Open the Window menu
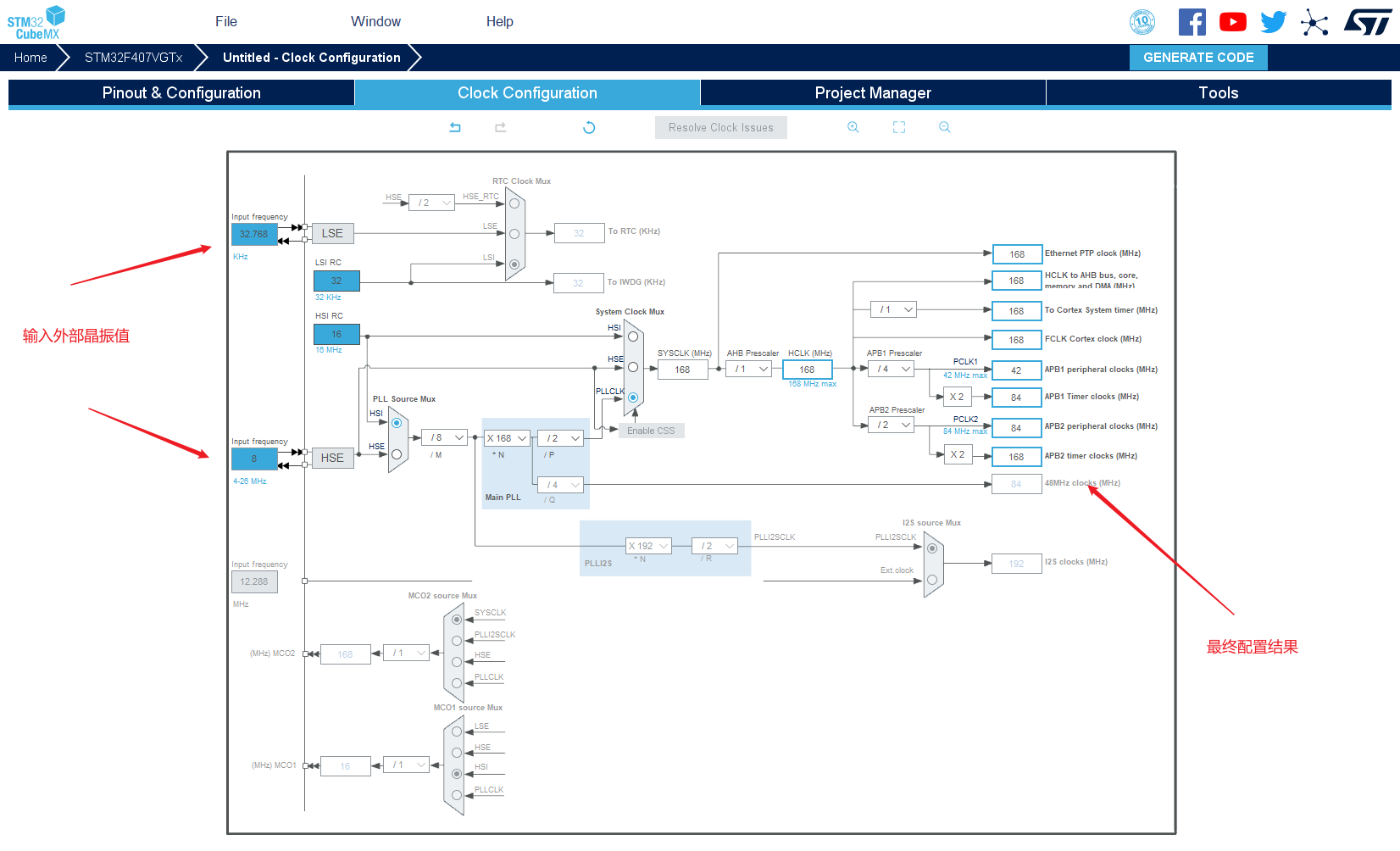 (x=376, y=22)
